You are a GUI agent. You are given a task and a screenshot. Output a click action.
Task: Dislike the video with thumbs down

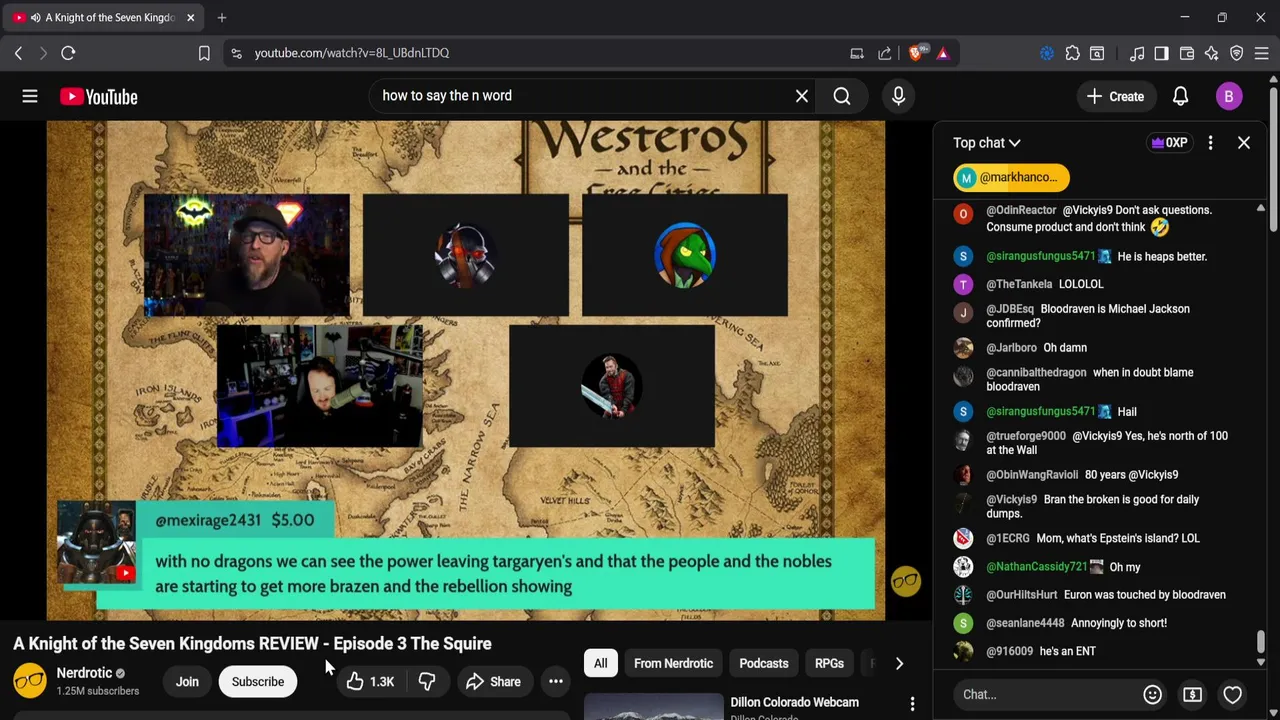427,682
